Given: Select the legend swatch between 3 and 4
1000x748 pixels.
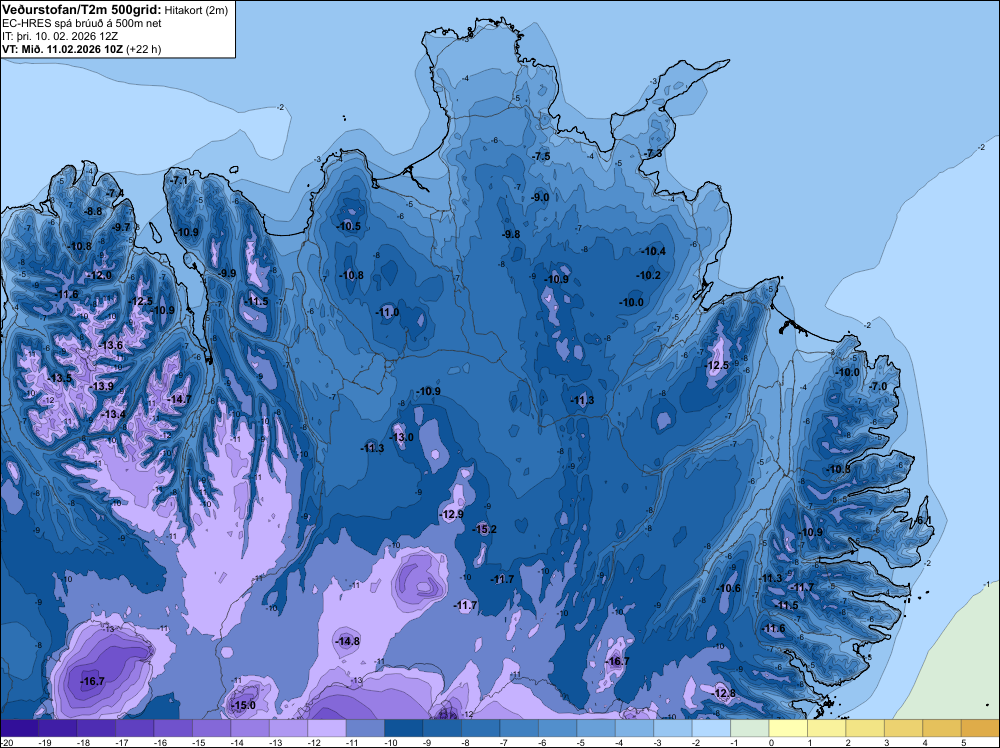Looking at the screenshot, I should 904,728.
